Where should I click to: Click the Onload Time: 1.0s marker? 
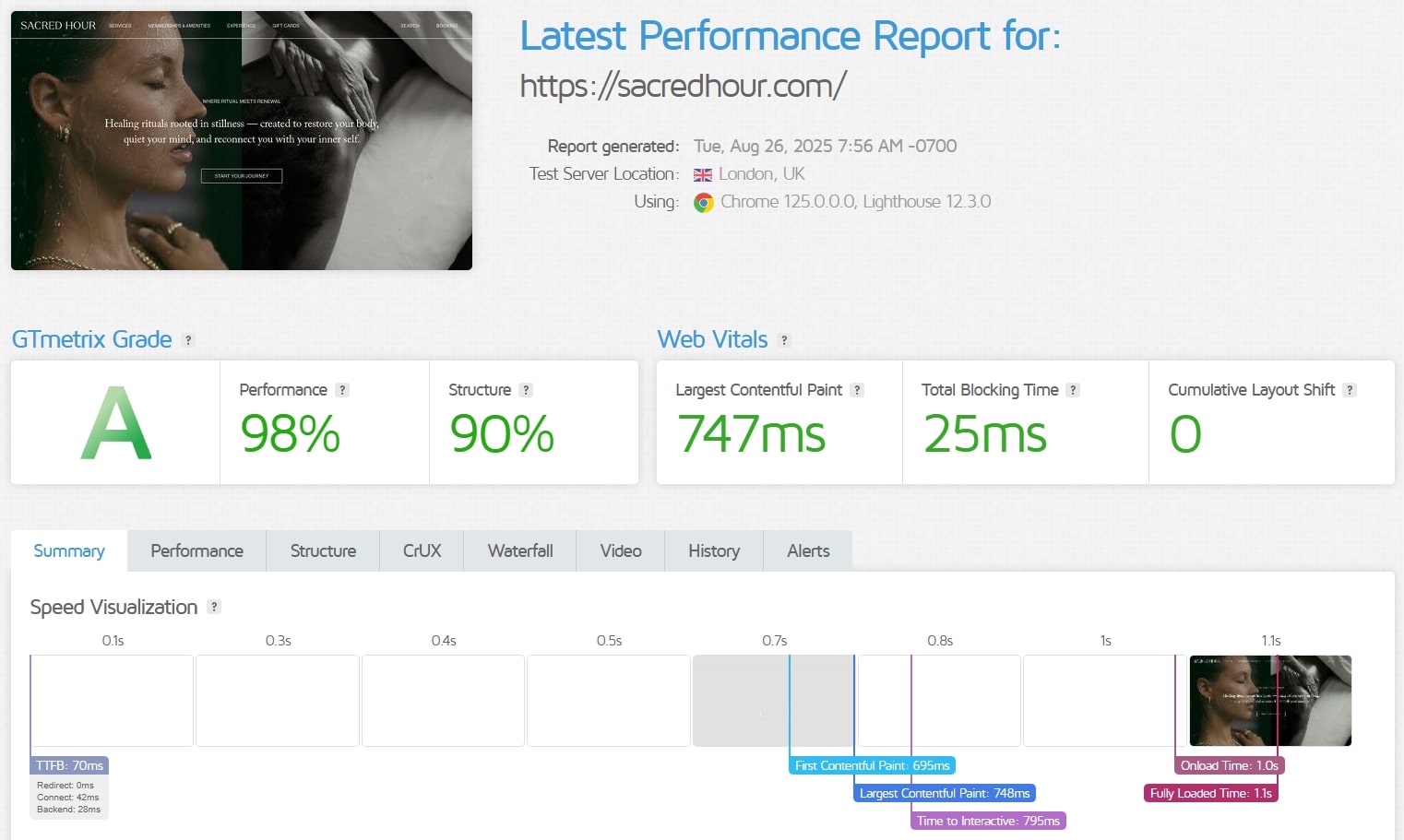click(x=1230, y=765)
